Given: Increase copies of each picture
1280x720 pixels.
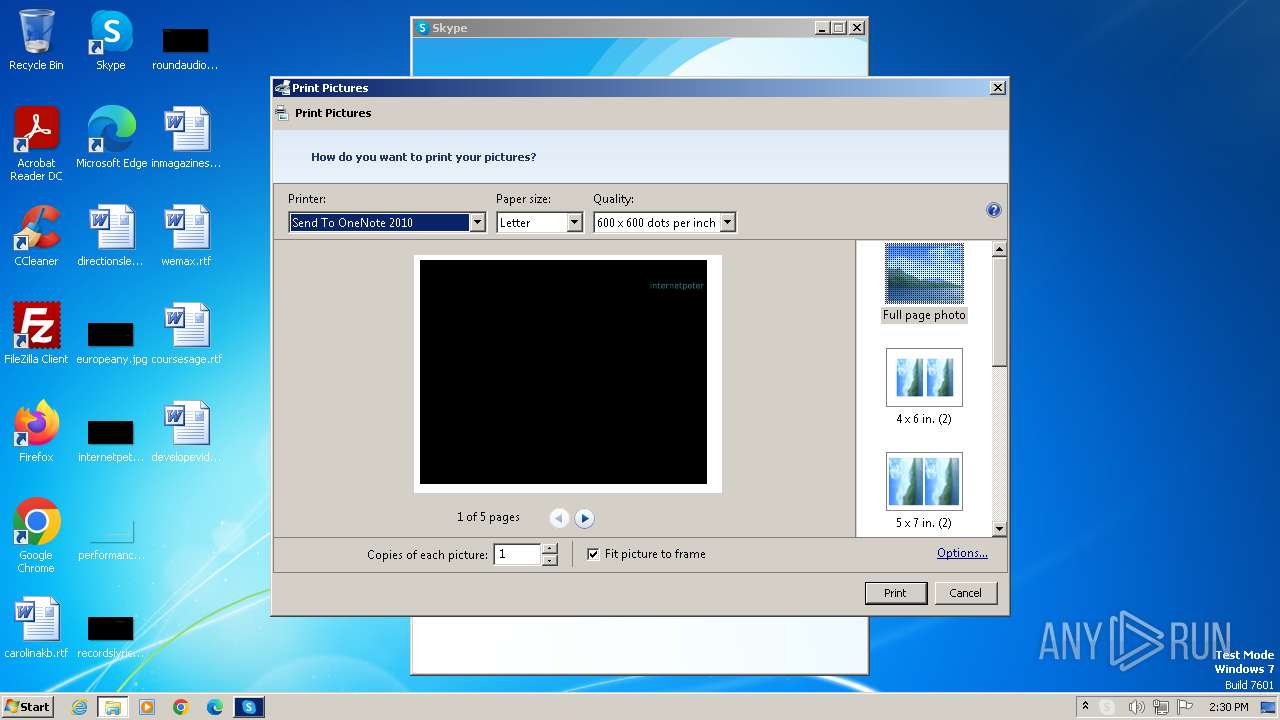Looking at the screenshot, I should click(x=549, y=548).
